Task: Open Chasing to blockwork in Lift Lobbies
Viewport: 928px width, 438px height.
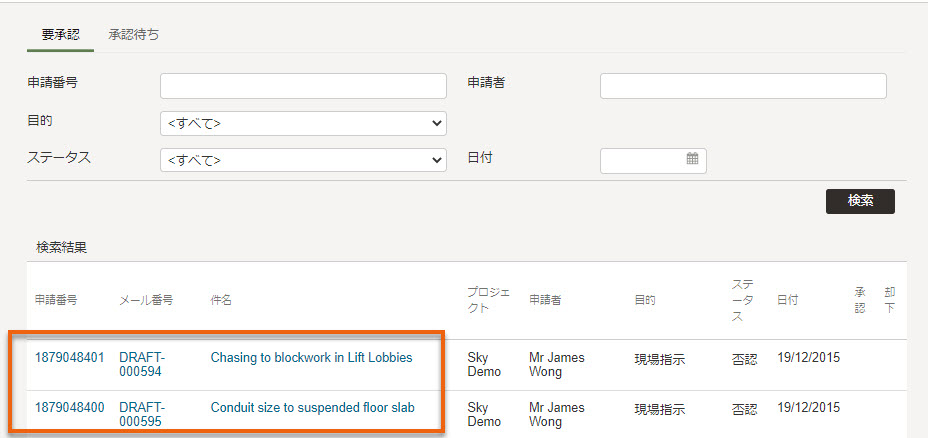Action: (311, 358)
